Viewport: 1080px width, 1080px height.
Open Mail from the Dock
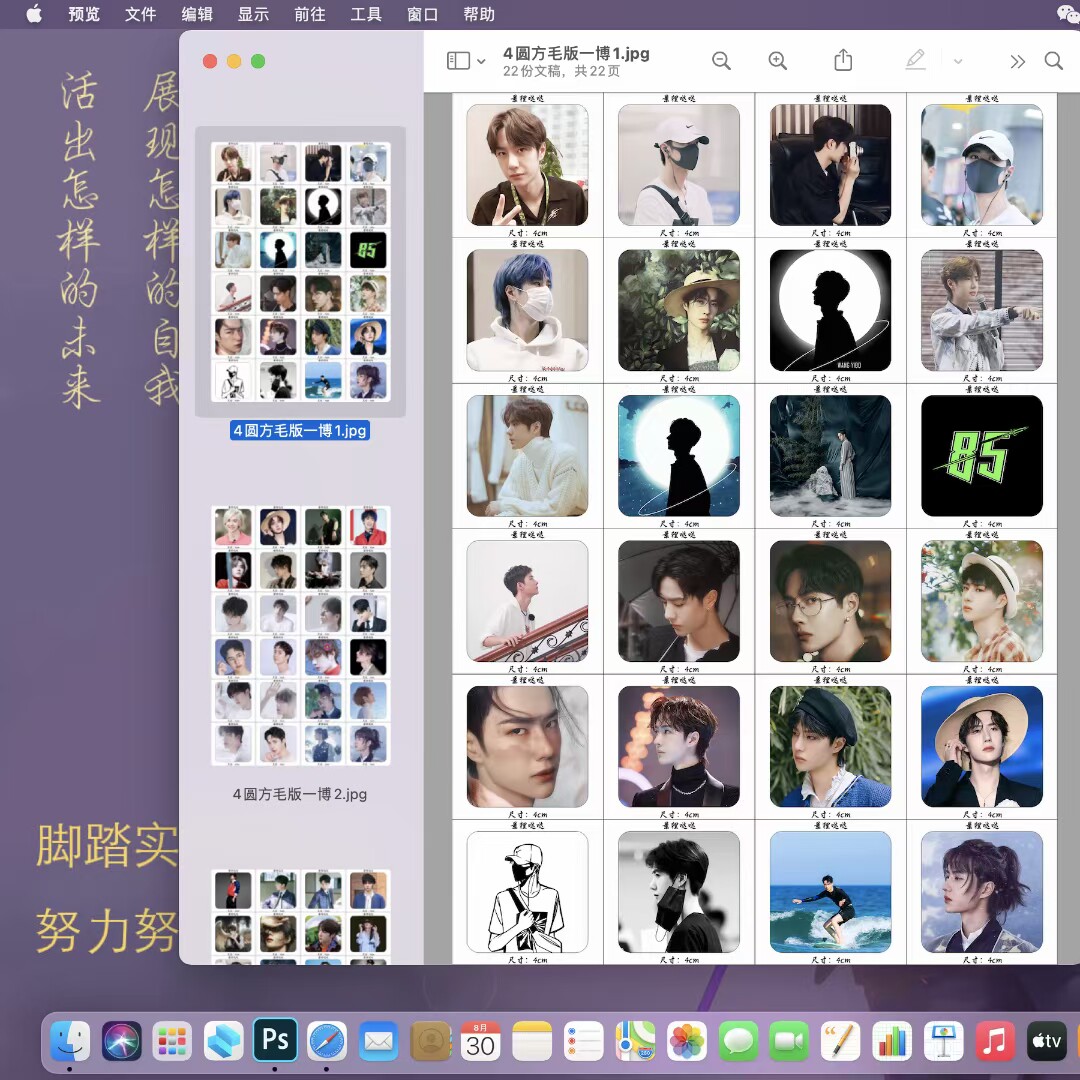pyautogui.click(x=378, y=1041)
